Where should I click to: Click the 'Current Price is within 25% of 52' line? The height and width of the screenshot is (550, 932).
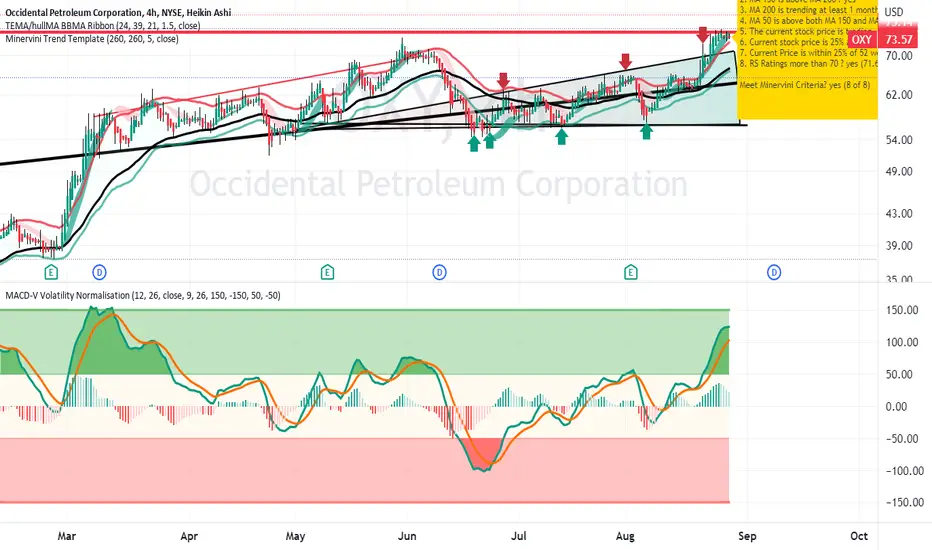[x=808, y=53]
